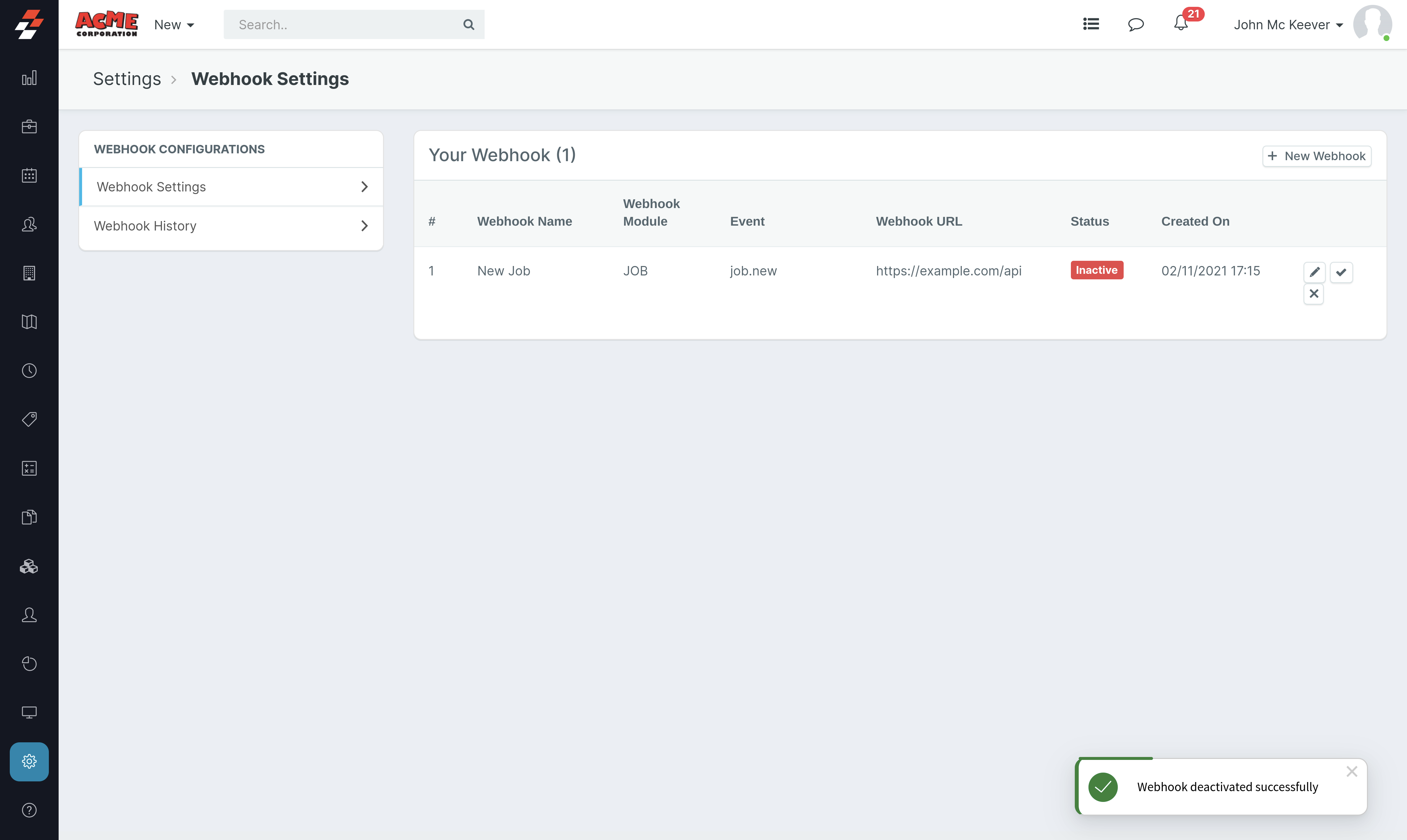The height and width of the screenshot is (840, 1407).
Task: Edit the New Job webhook with pencil icon
Action: [1315, 272]
